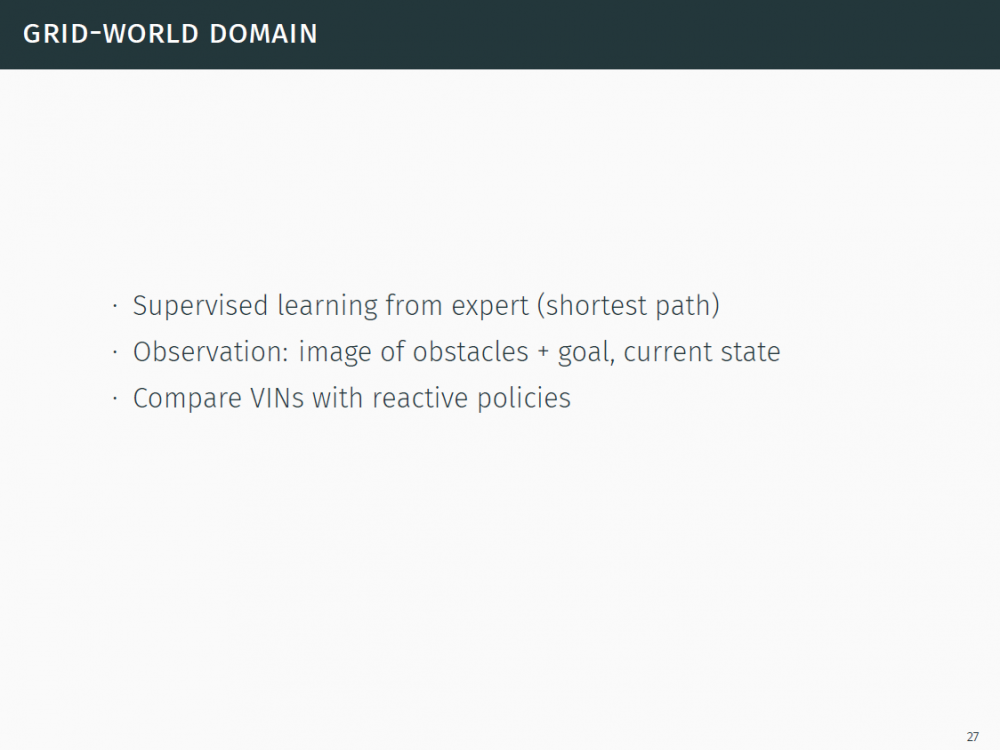This screenshot has width=1000, height=750.
Task: Click the GRID-WORLD DOMAIN slide title
Action: click(x=170, y=34)
